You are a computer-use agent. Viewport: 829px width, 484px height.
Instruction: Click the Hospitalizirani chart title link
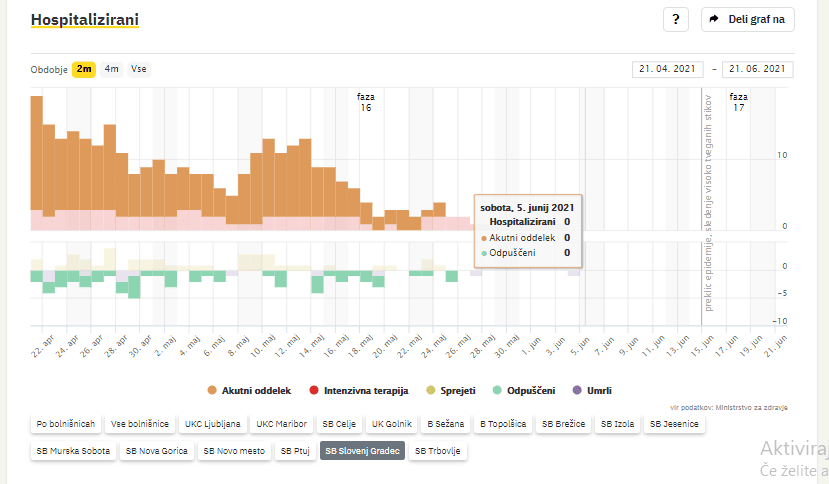(x=85, y=20)
